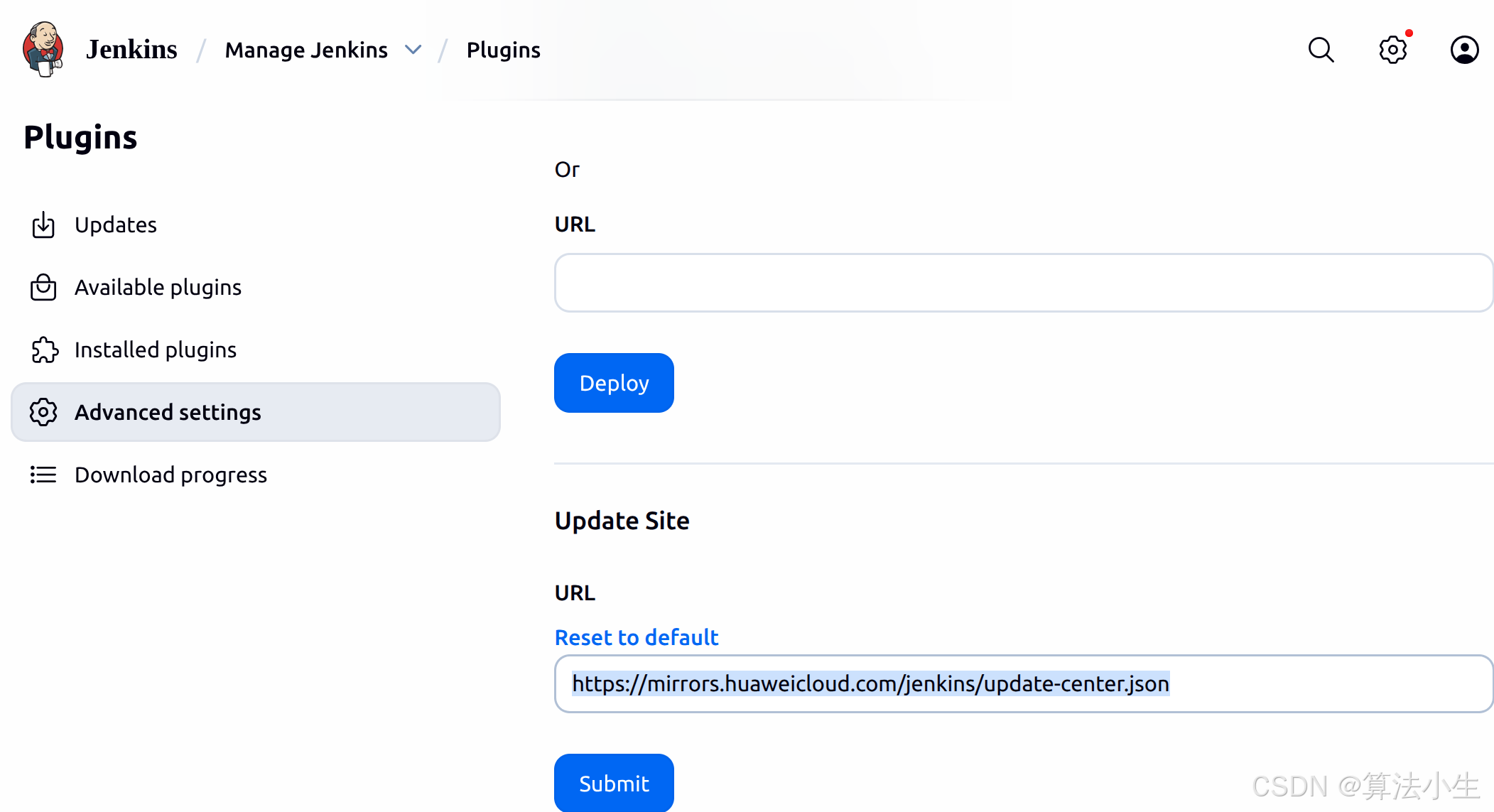Click the Reset to default link

coord(637,637)
